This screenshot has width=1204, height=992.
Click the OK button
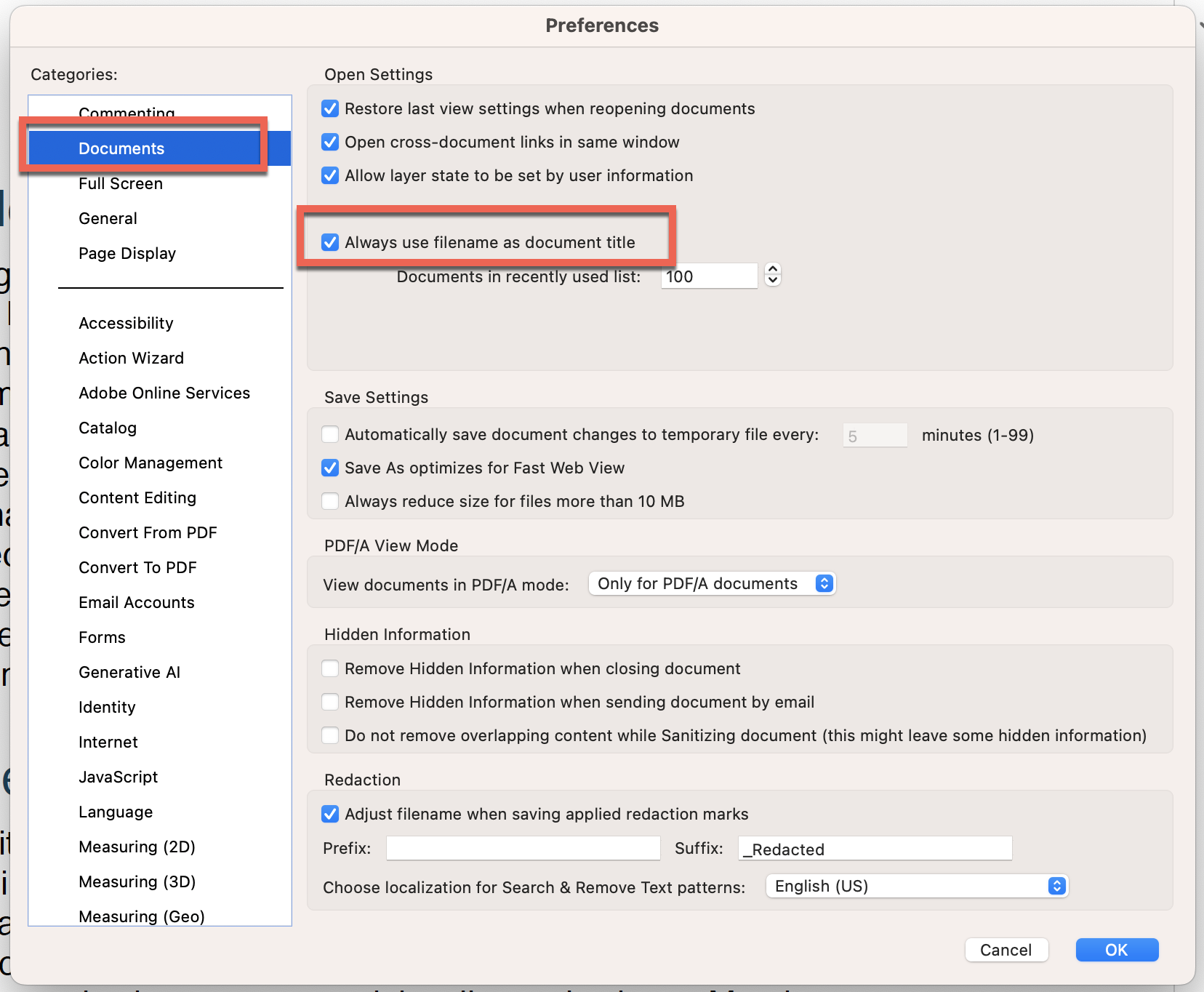pyautogui.click(x=1117, y=950)
